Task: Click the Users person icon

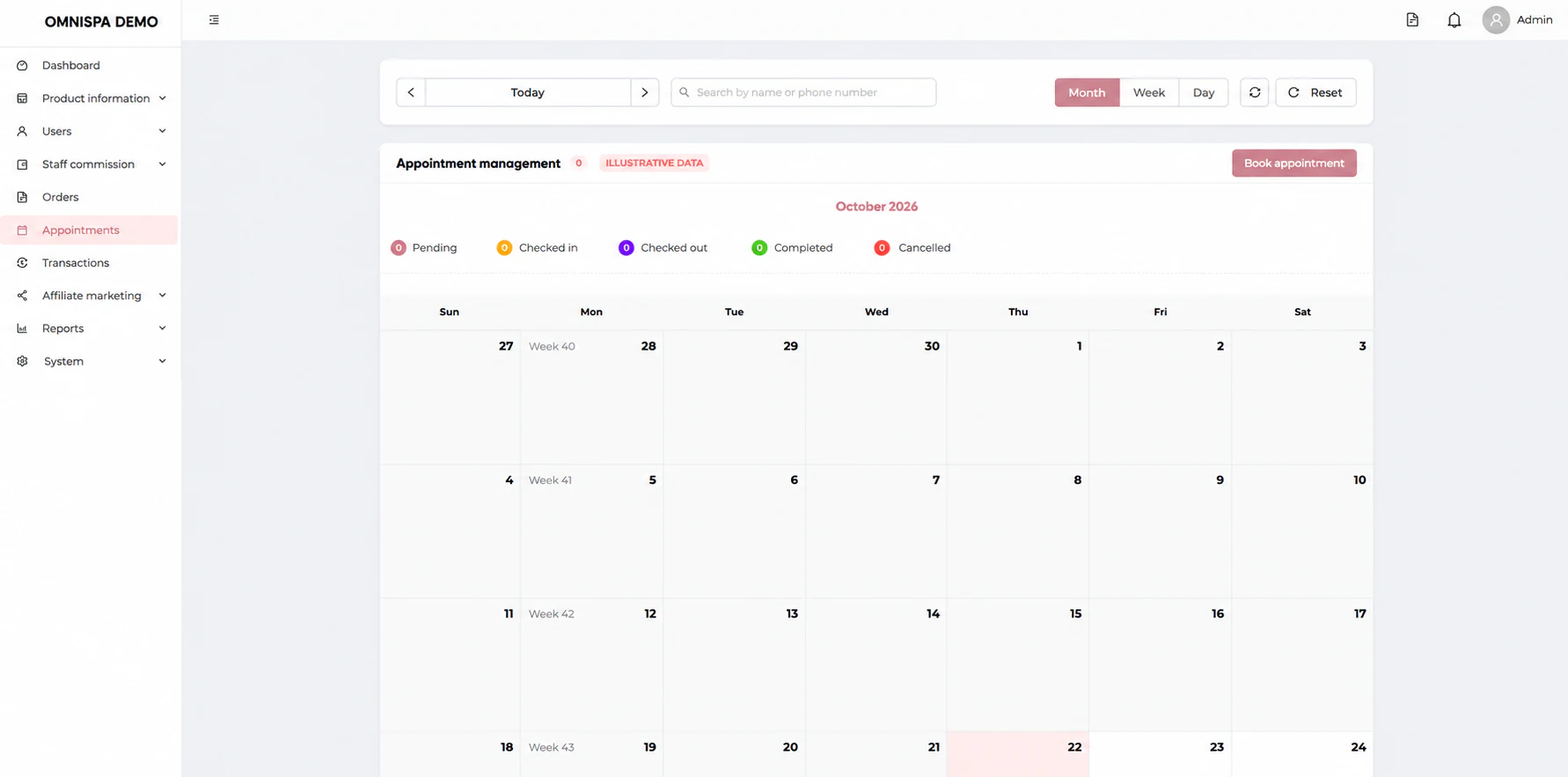Action: pyautogui.click(x=22, y=131)
